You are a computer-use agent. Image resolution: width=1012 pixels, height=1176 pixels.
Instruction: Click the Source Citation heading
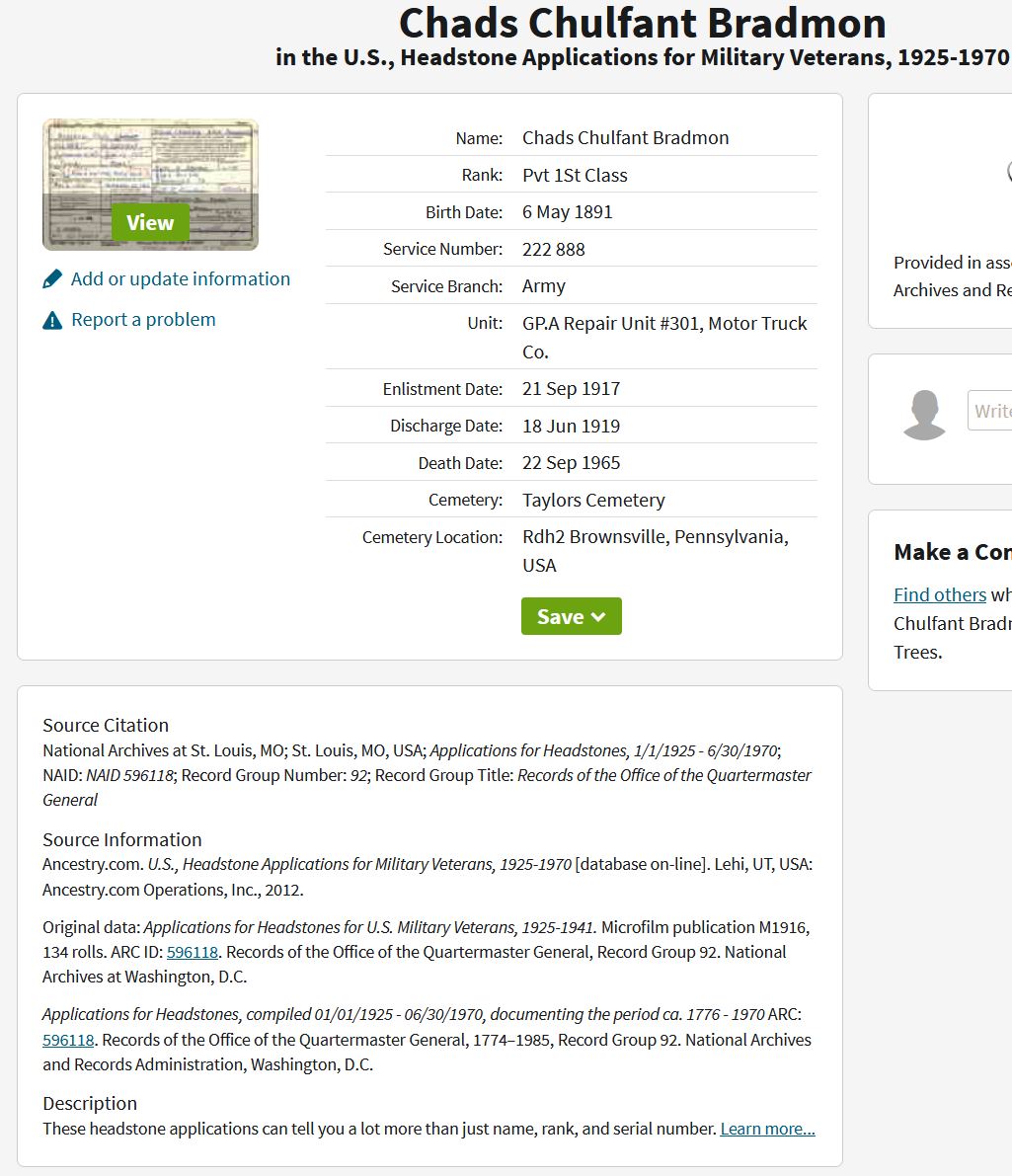tap(106, 725)
